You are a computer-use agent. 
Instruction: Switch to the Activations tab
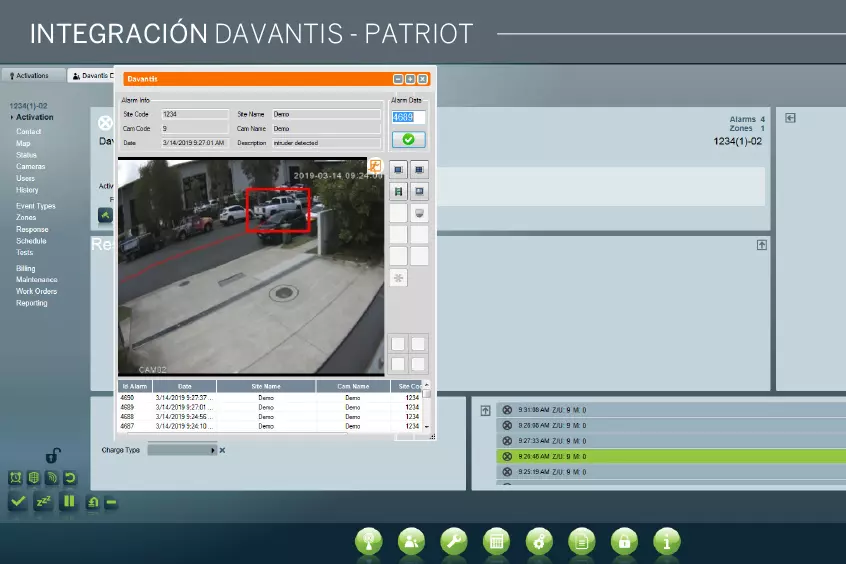[33, 76]
